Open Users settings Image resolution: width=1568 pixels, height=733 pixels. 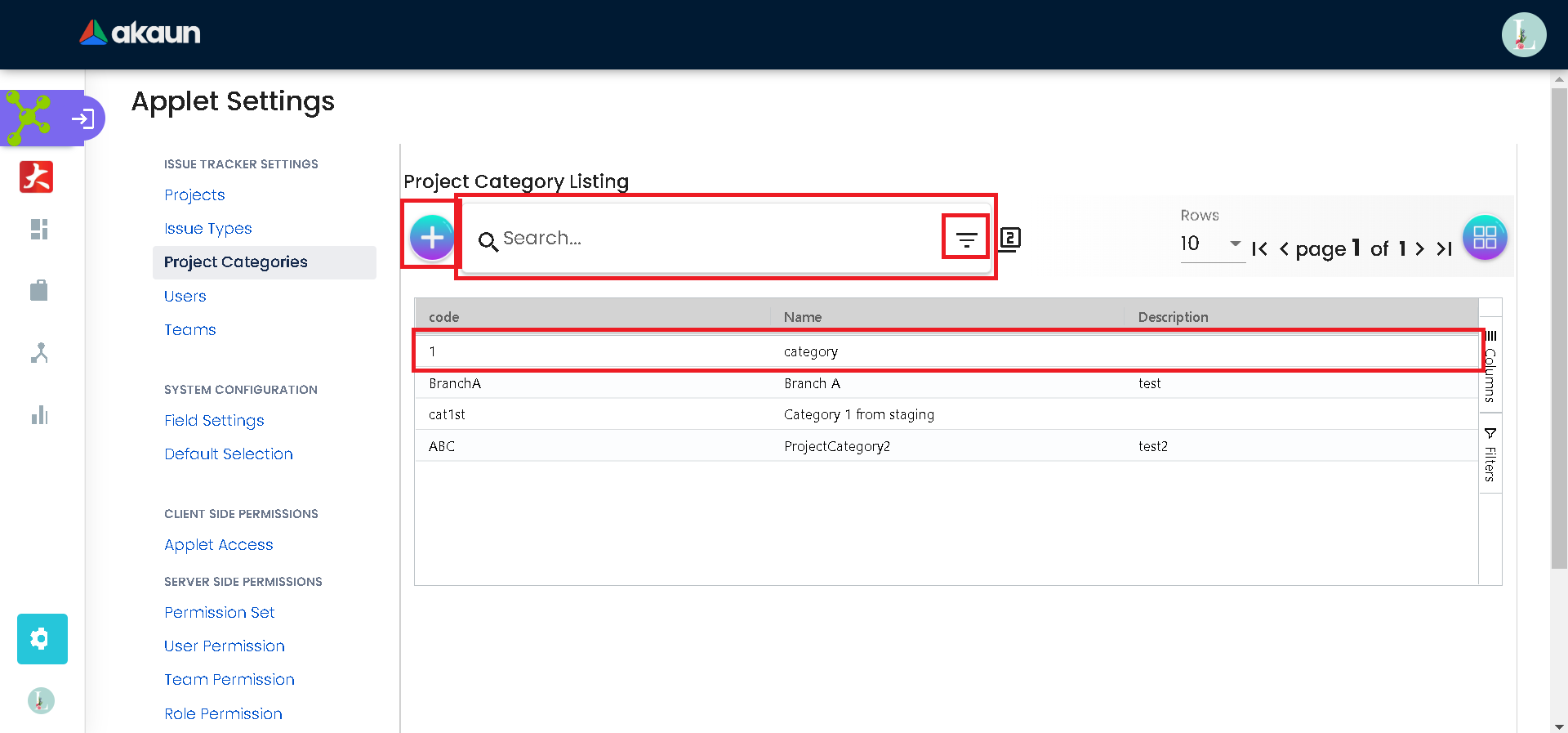pos(185,297)
